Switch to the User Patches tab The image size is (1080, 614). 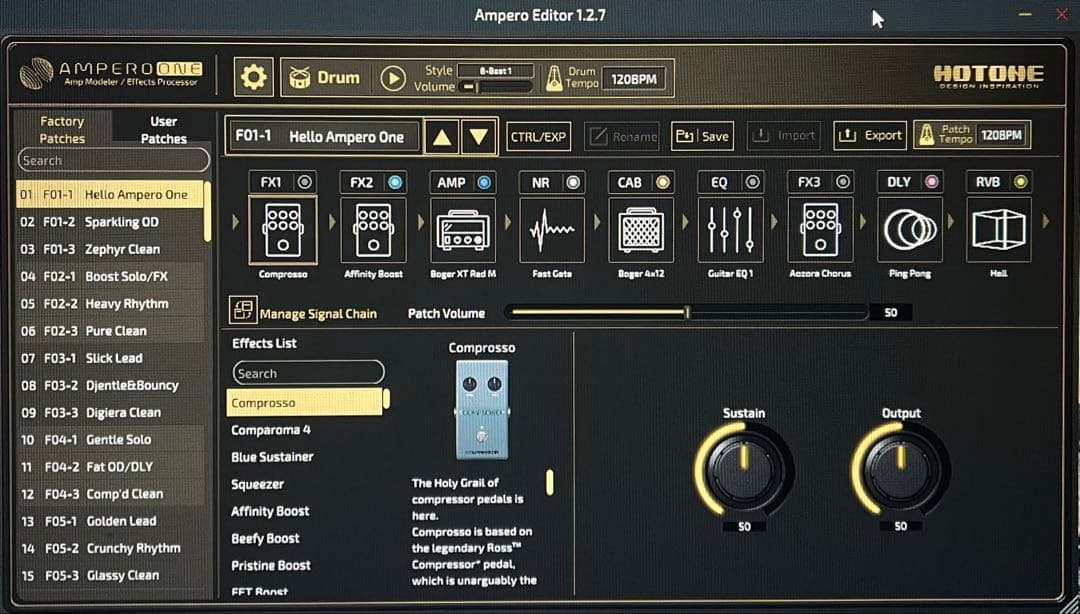[163, 129]
